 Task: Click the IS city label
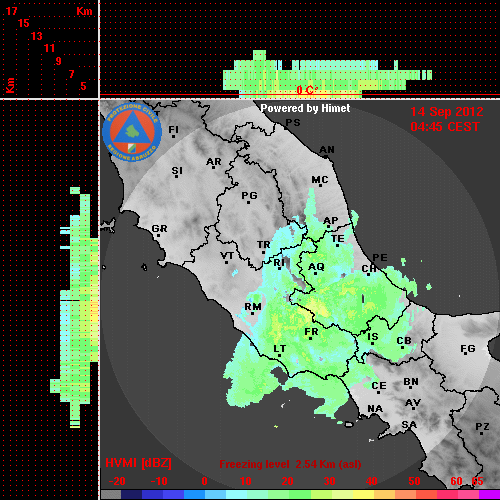tap(373, 337)
